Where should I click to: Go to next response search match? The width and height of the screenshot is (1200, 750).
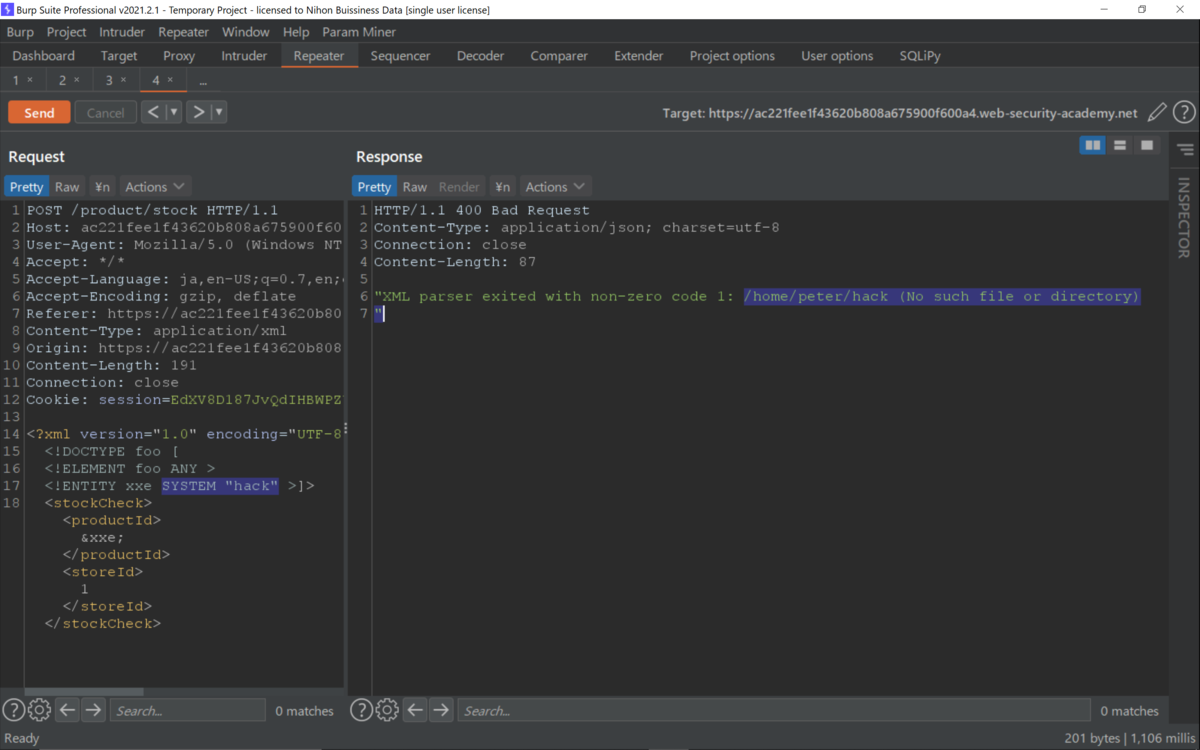(x=441, y=710)
